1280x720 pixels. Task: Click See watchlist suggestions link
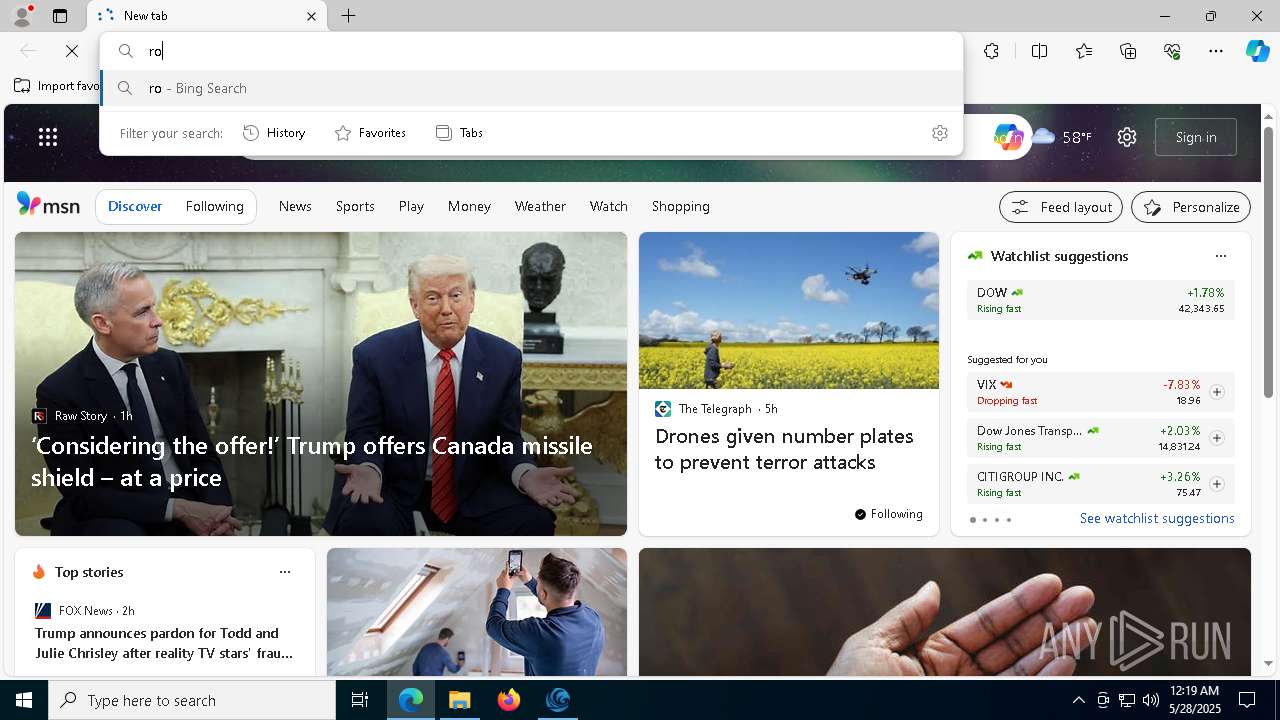click(1157, 518)
